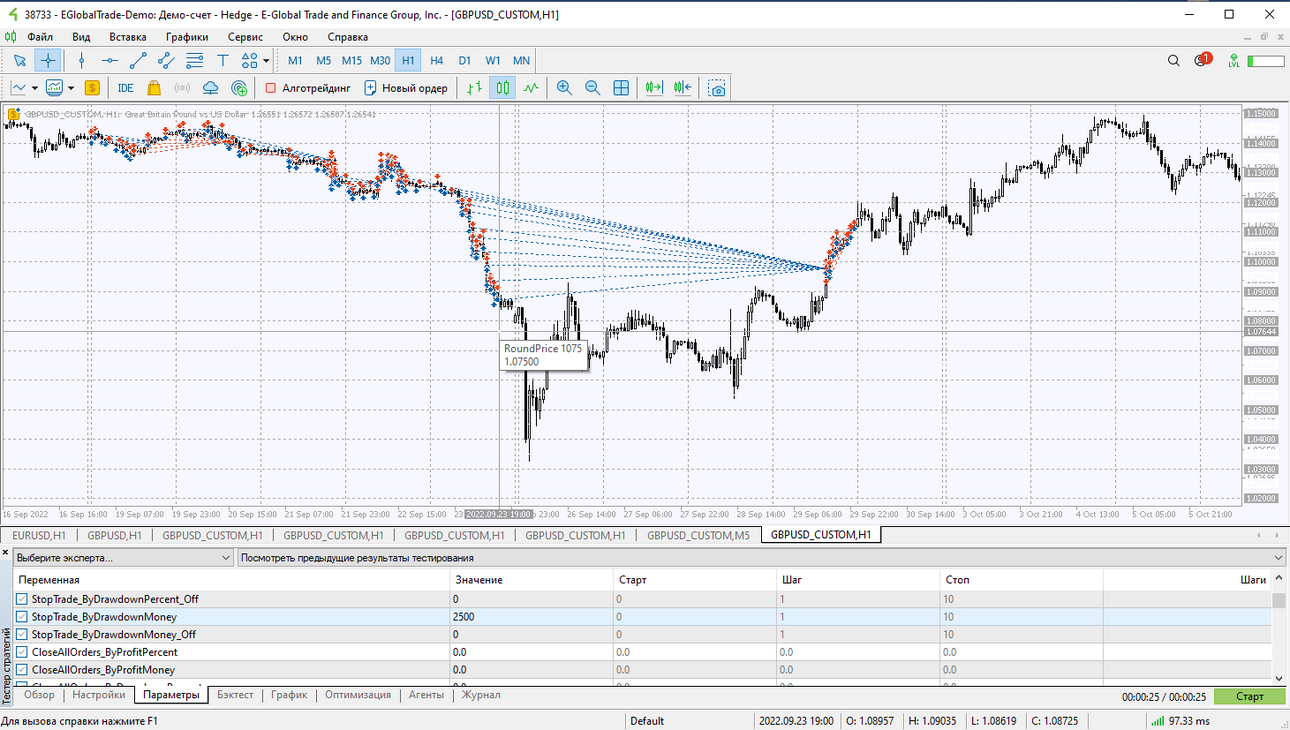Switch to MN timeframe
The height and width of the screenshot is (730, 1290).
(x=521, y=60)
